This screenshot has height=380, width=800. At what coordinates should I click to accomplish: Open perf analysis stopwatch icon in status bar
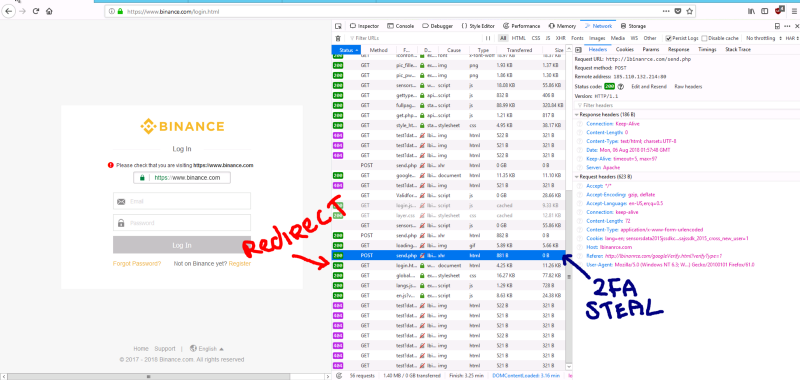tap(339, 375)
